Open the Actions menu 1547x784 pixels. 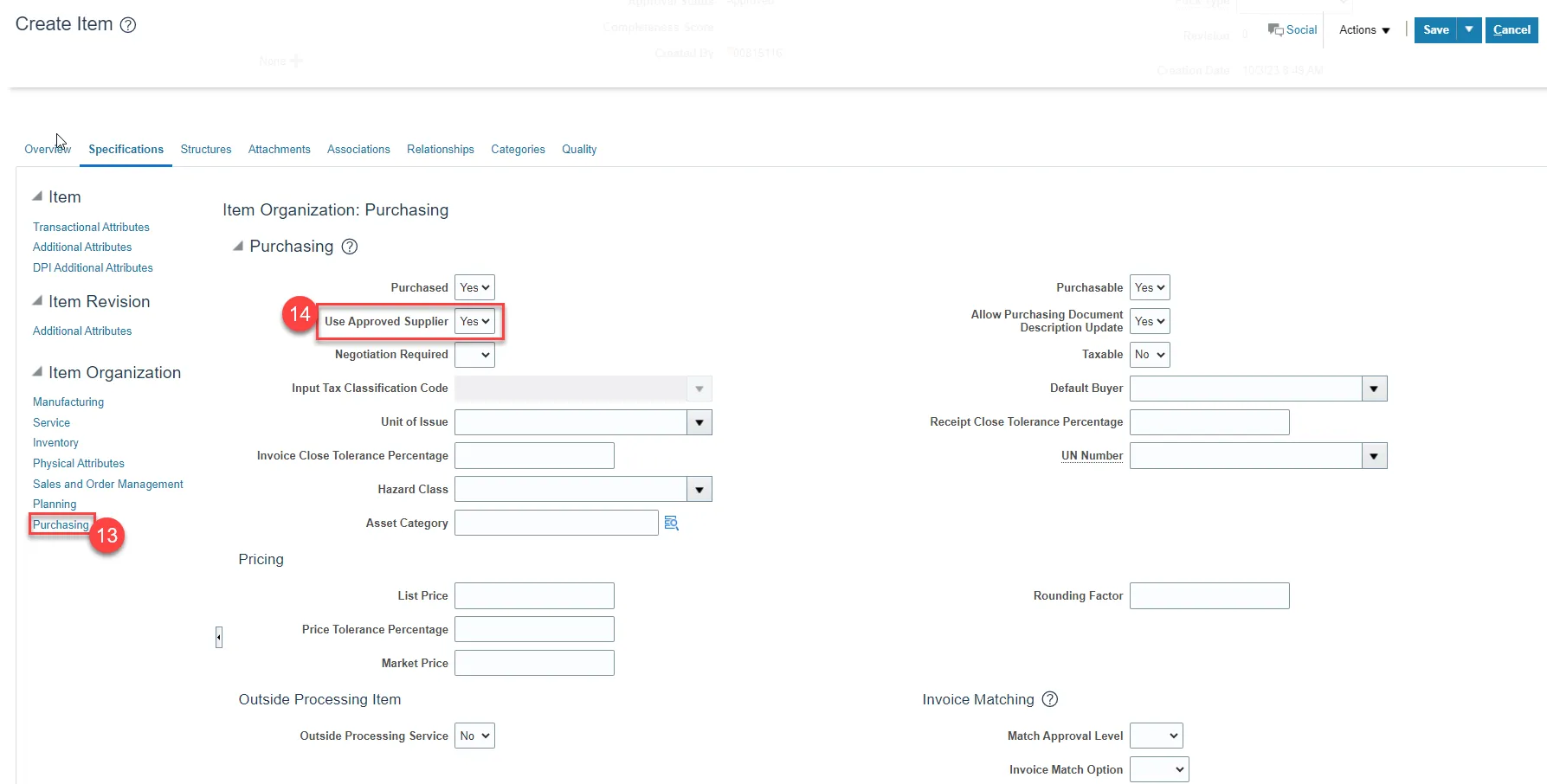tap(1363, 29)
